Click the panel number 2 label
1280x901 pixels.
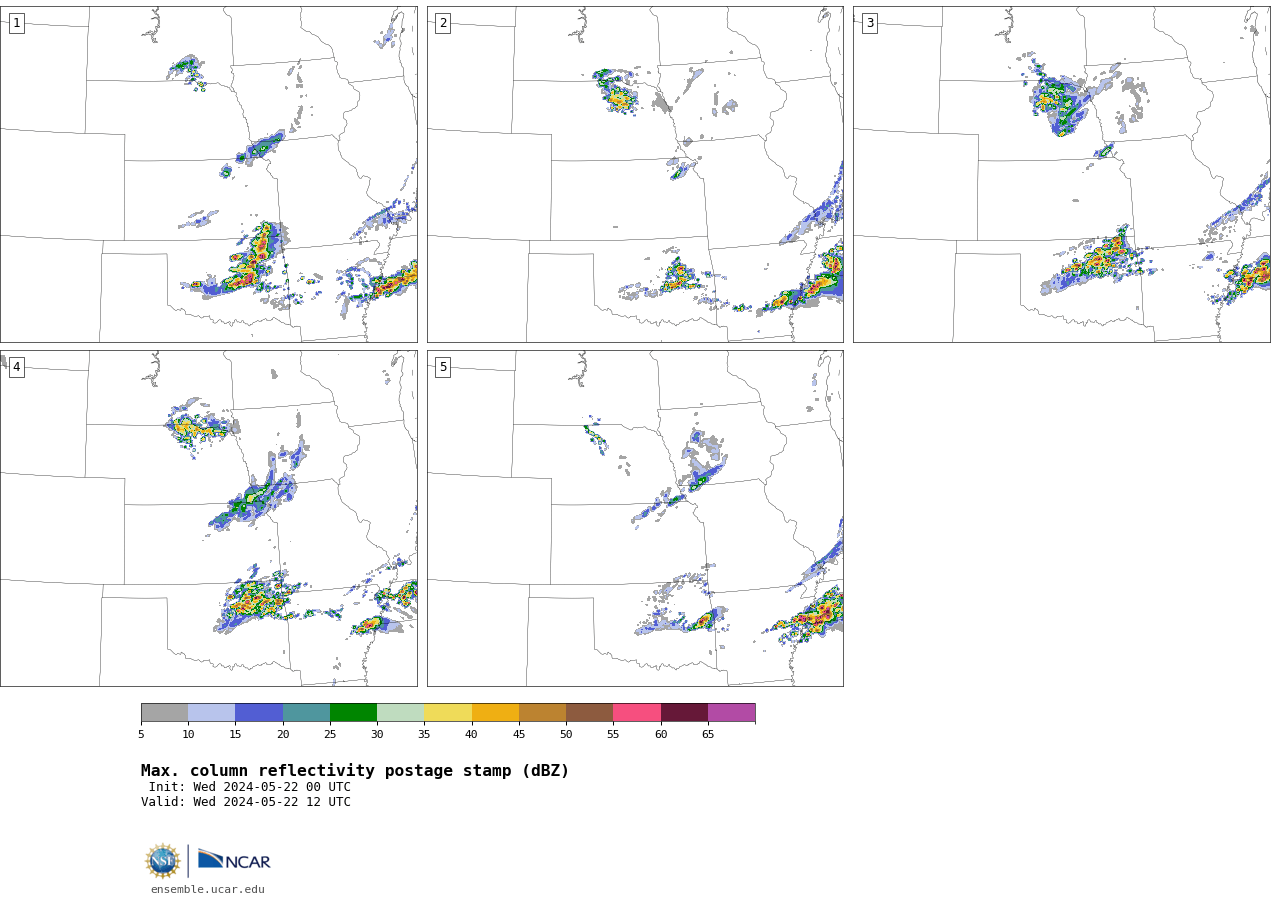[443, 23]
